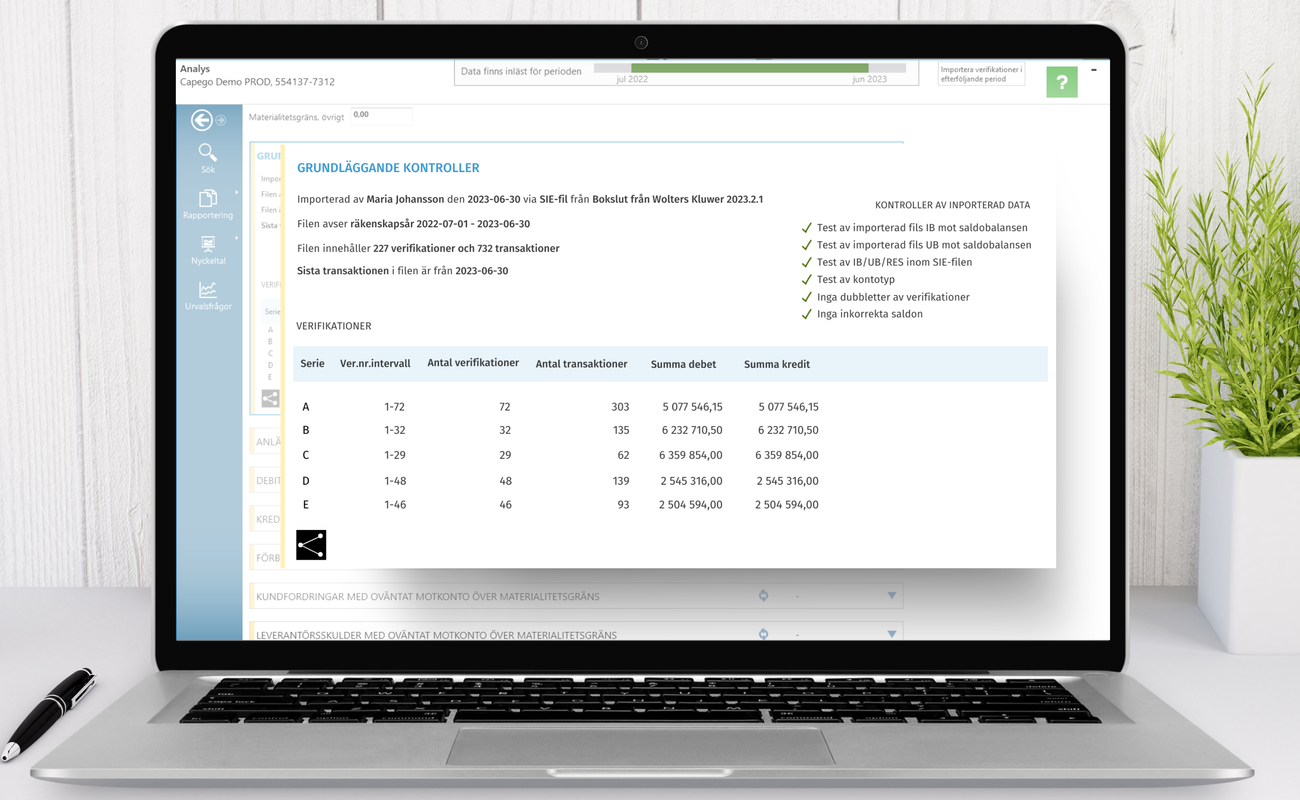Click the small forward arrow beside back
Image resolution: width=1300 pixels, height=800 pixels.
pyautogui.click(x=222, y=121)
